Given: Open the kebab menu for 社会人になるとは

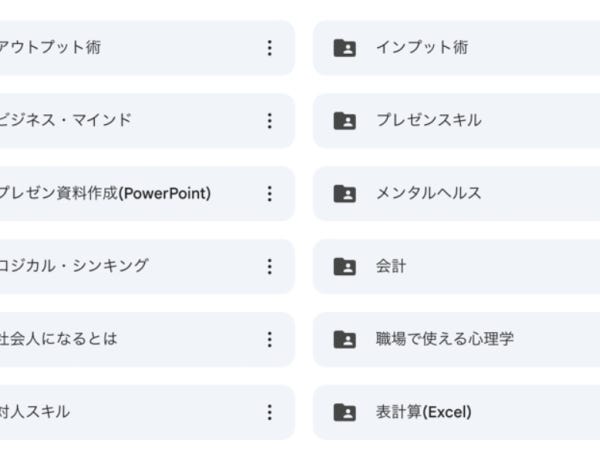Looking at the screenshot, I should point(269,339).
